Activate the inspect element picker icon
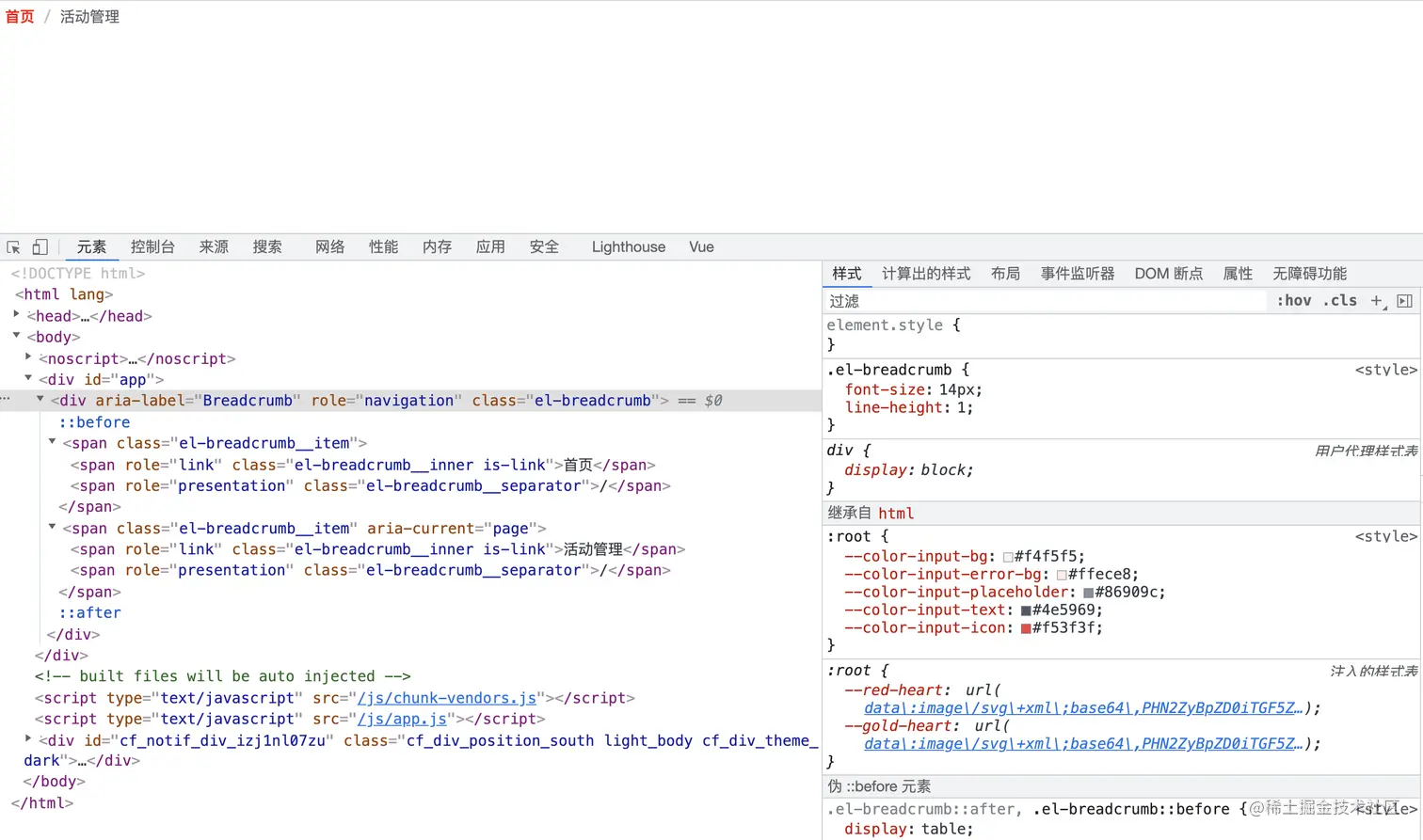1423x840 pixels. 13,247
